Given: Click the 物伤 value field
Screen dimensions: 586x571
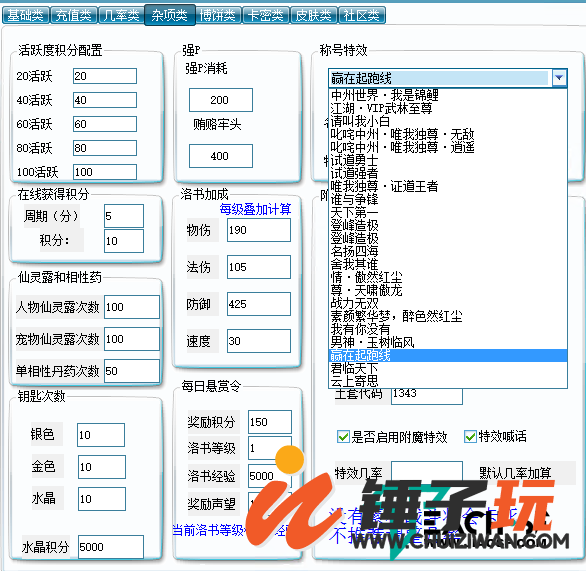Looking at the screenshot, I should [x=259, y=230].
